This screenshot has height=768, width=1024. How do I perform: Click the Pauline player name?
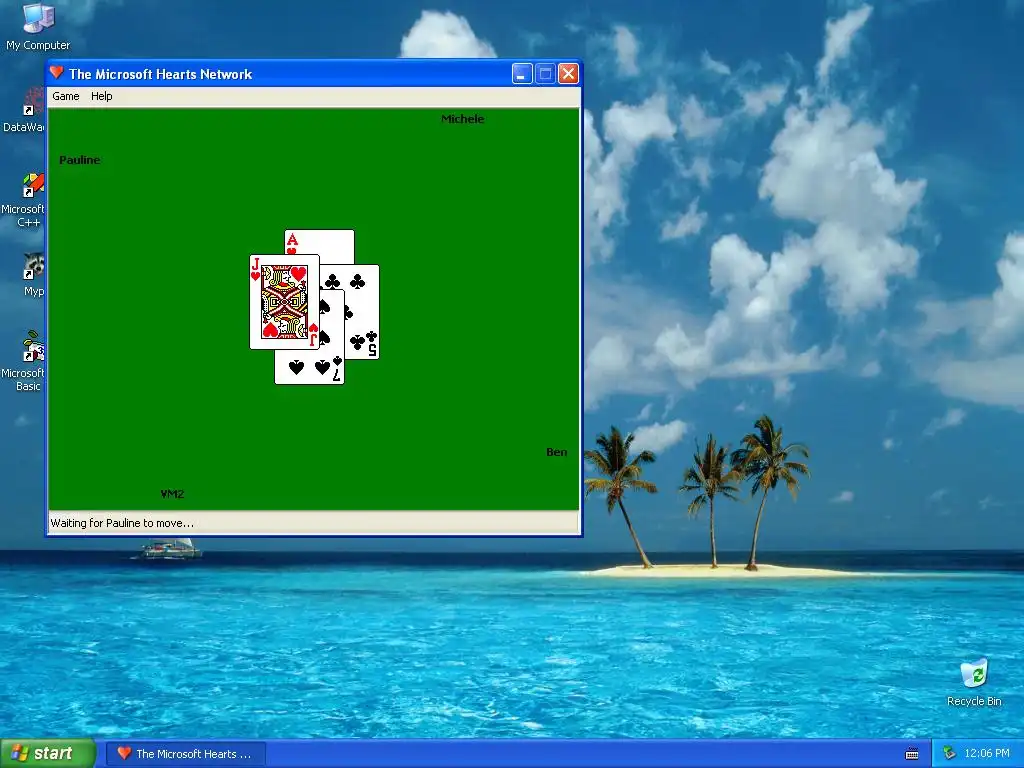80,160
